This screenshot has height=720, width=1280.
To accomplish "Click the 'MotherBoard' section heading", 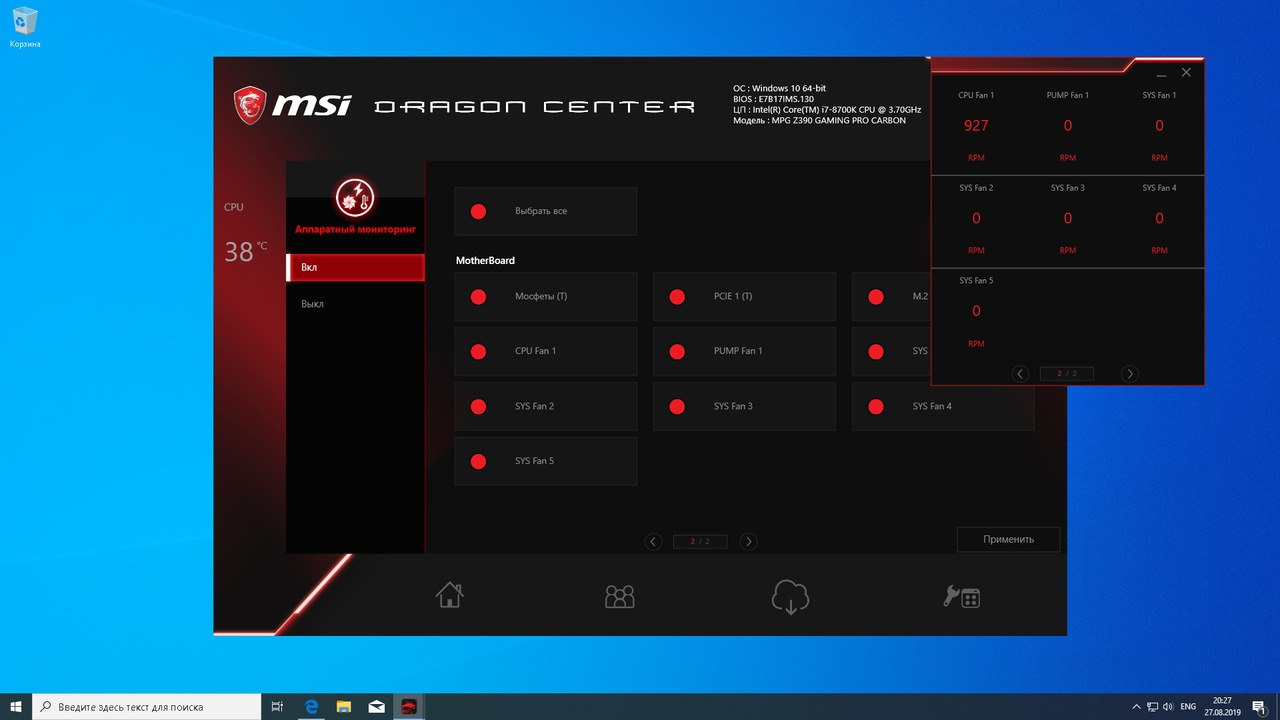I will (485, 260).
